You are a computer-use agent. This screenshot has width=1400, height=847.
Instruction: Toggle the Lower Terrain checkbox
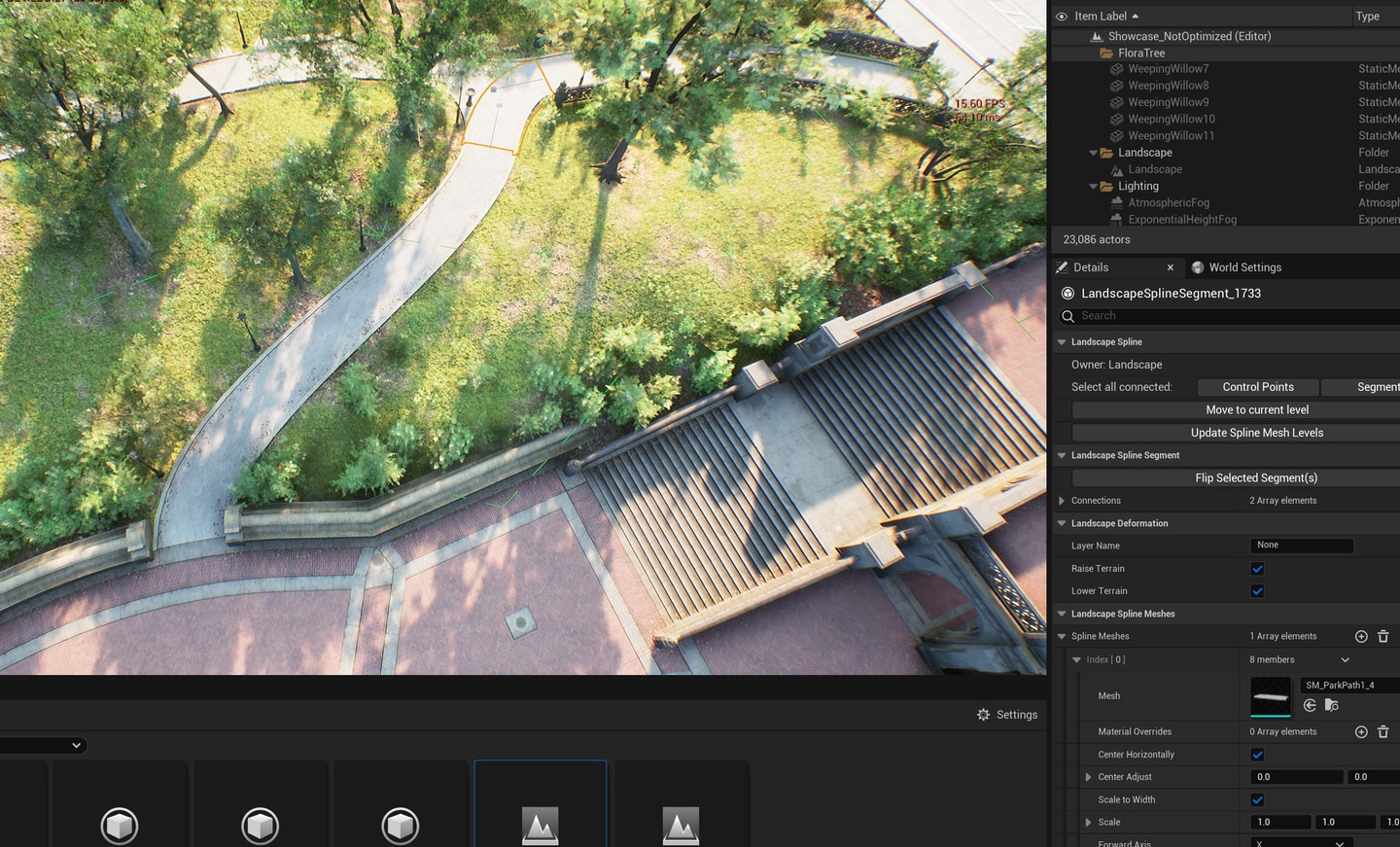[x=1257, y=591]
